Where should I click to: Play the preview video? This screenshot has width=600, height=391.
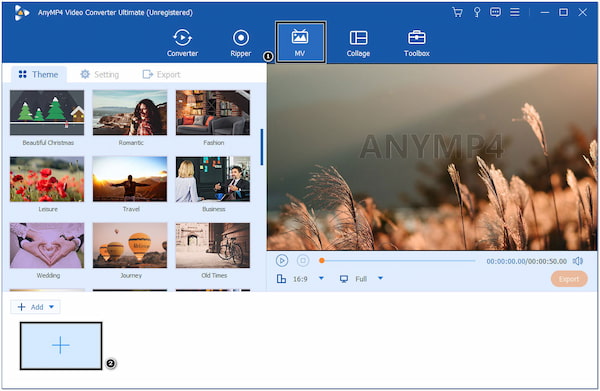pos(282,261)
